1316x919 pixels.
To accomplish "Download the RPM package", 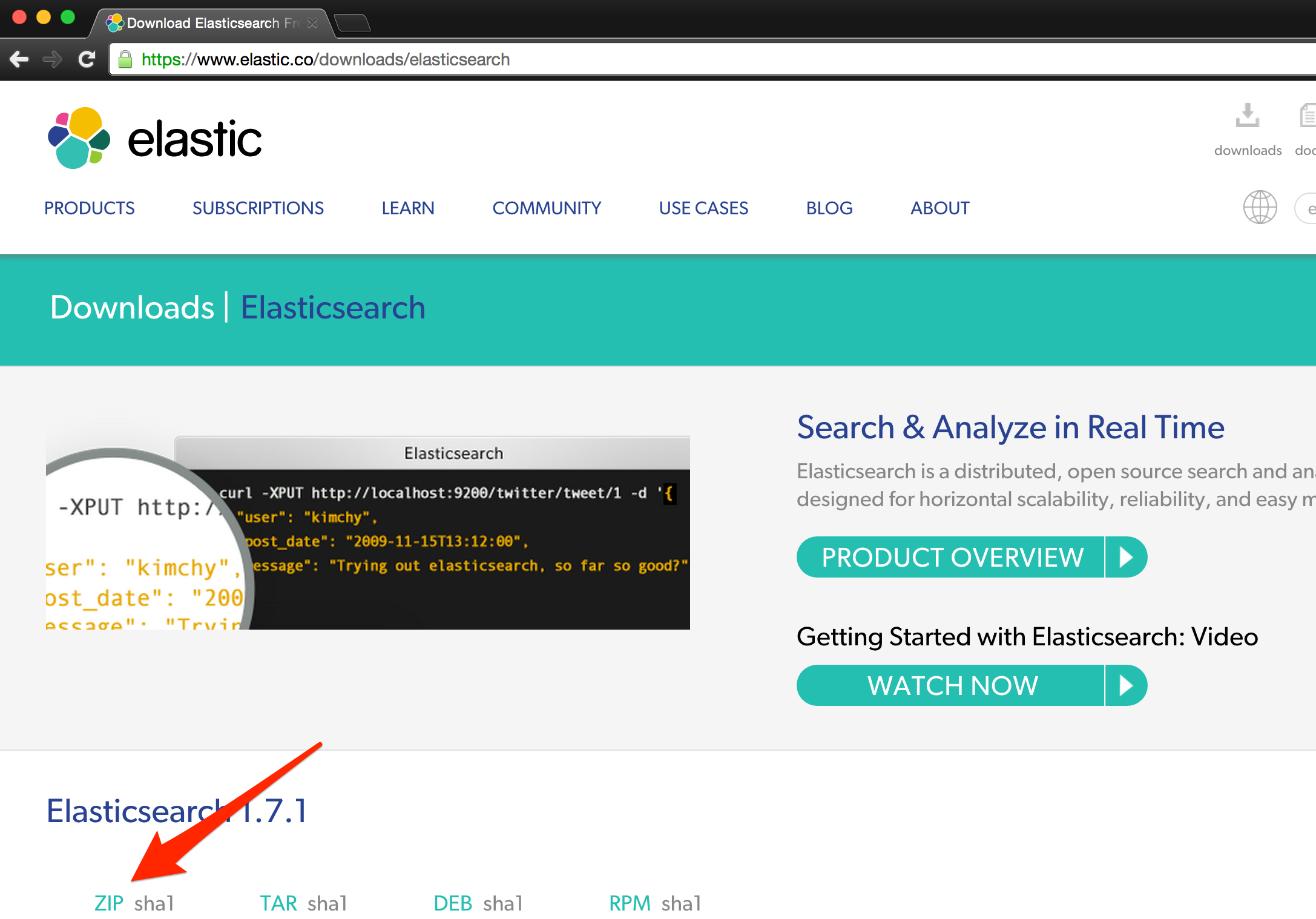I will 630,903.
